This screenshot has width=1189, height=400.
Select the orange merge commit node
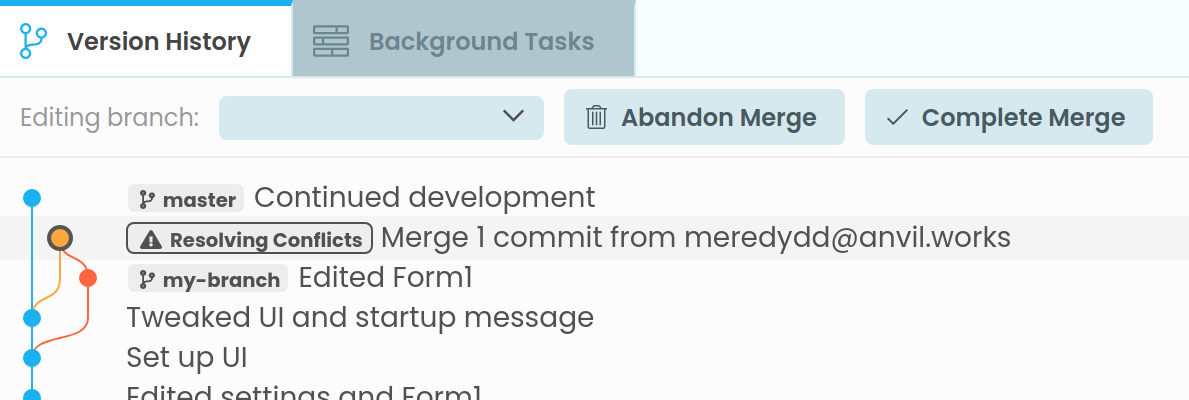coord(60,238)
